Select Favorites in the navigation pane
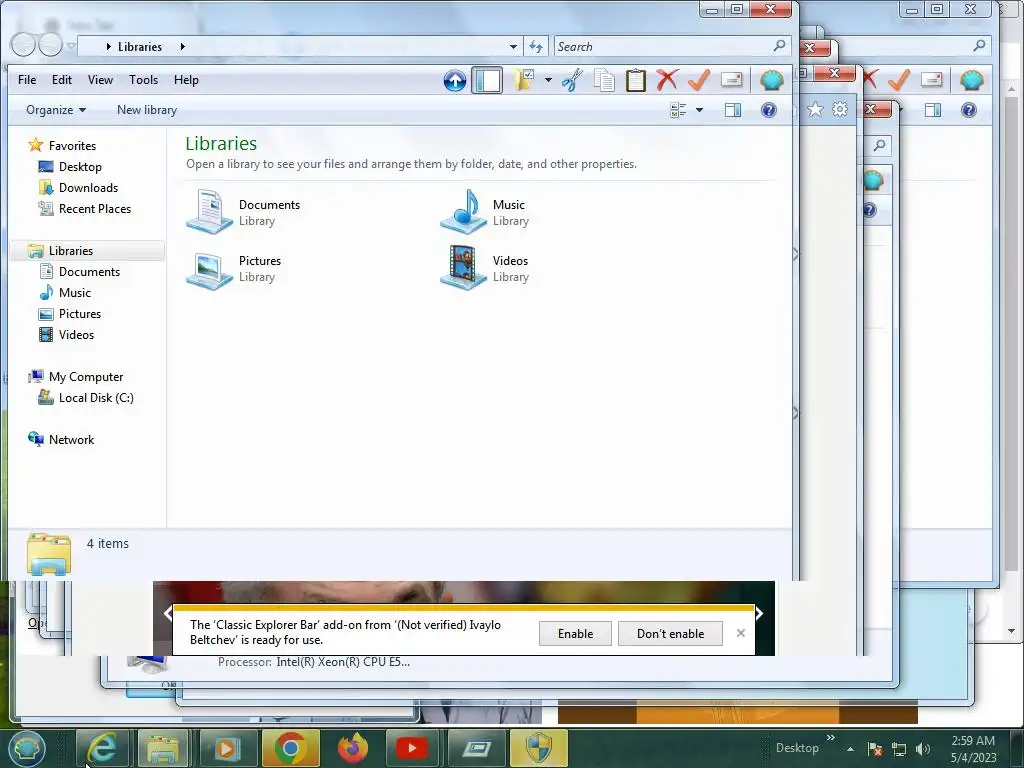 pyautogui.click(x=72, y=146)
